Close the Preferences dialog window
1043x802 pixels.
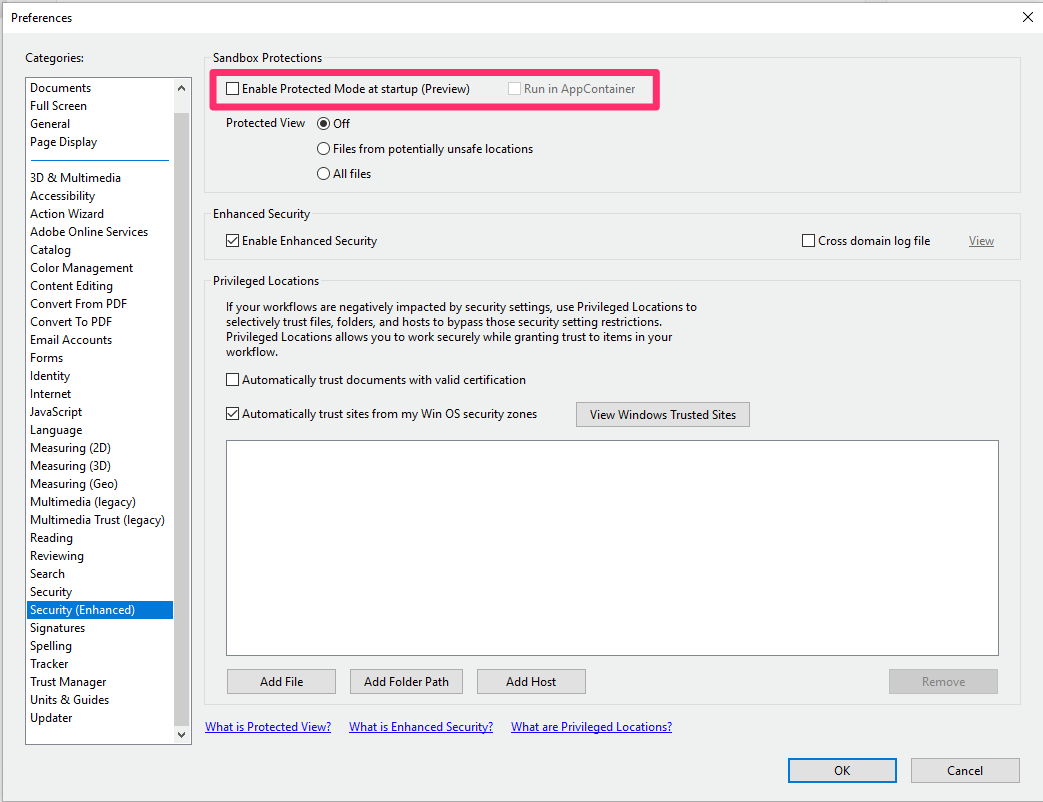pyautogui.click(x=1028, y=17)
